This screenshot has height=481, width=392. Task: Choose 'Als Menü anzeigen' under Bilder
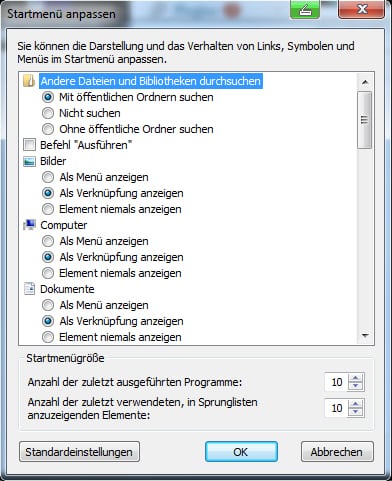pyautogui.click(x=48, y=177)
